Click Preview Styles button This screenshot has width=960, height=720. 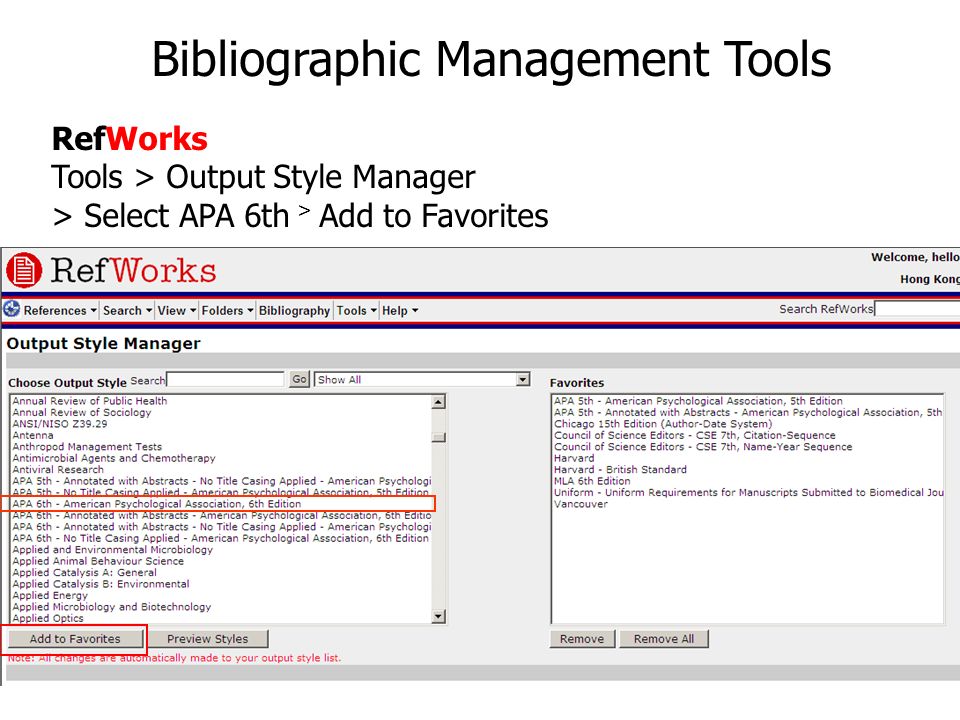(208, 639)
